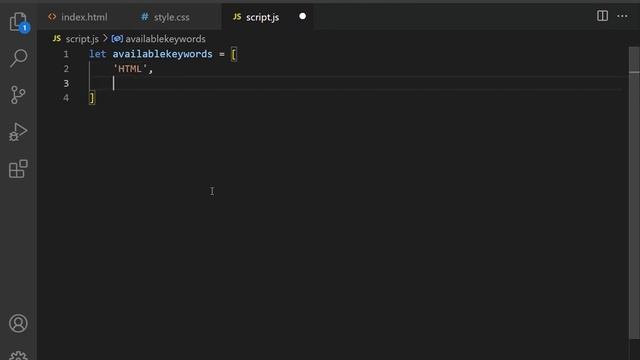Open the Accounts menu icon
The height and width of the screenshot is (360, 640).
click(x=18, y=323)
